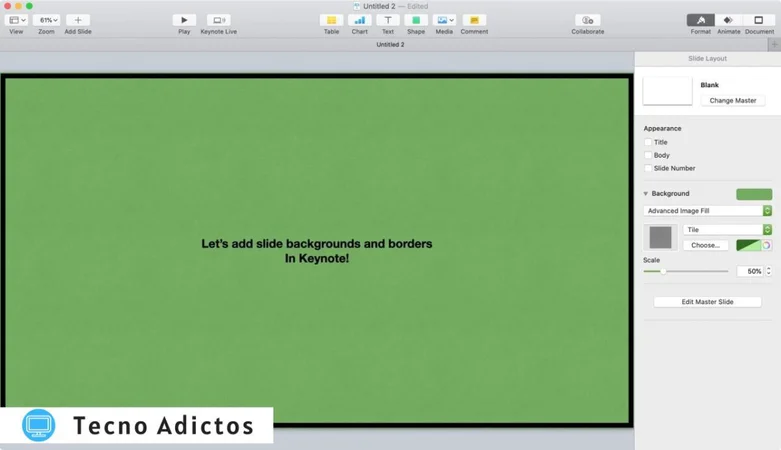Add a Text box
Screen dimensions: 781x450
[x=388, y=20]
